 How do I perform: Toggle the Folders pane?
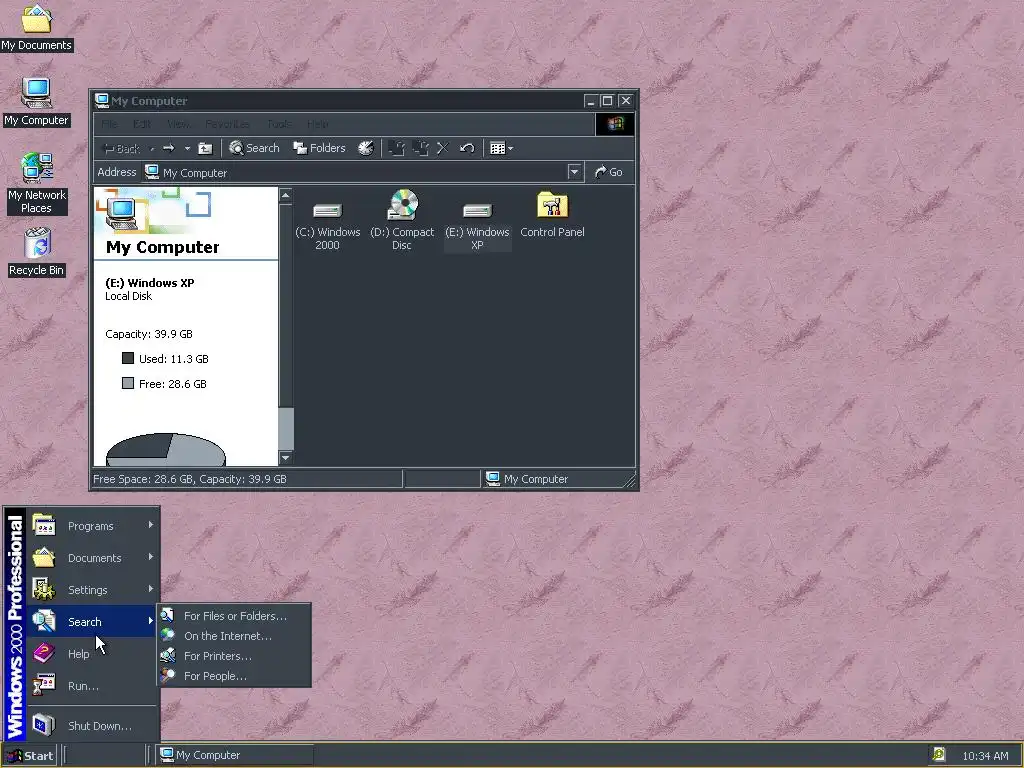[x=319, y=148]
